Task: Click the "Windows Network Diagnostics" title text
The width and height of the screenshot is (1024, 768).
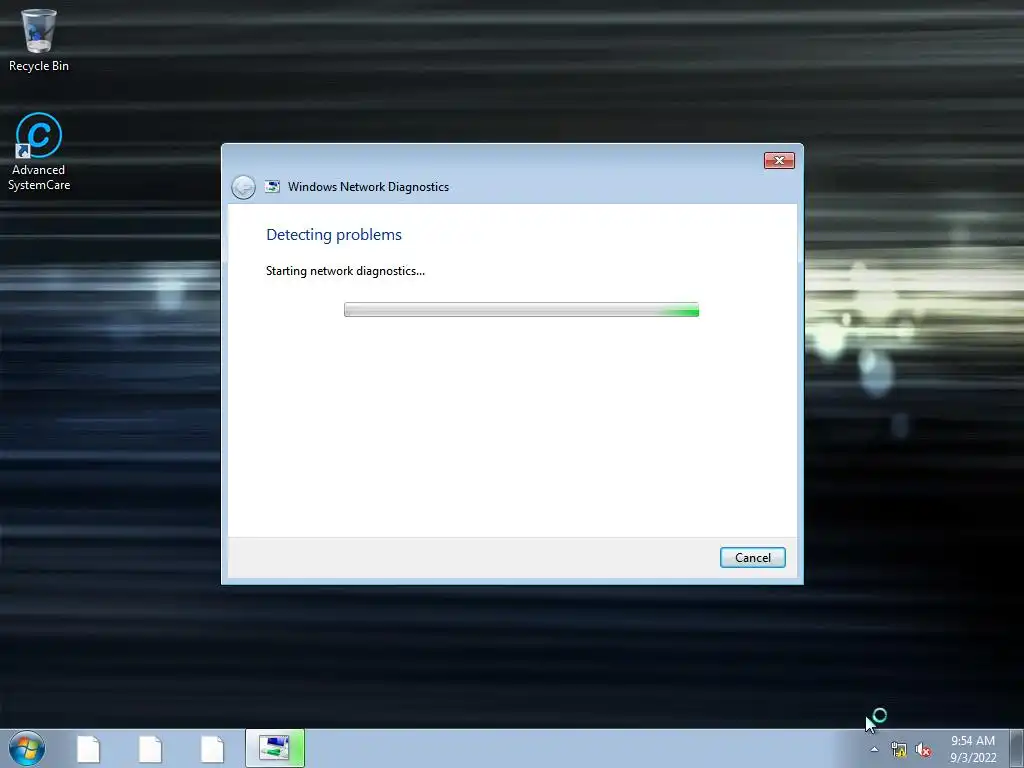Action: (x=368, y=187)
